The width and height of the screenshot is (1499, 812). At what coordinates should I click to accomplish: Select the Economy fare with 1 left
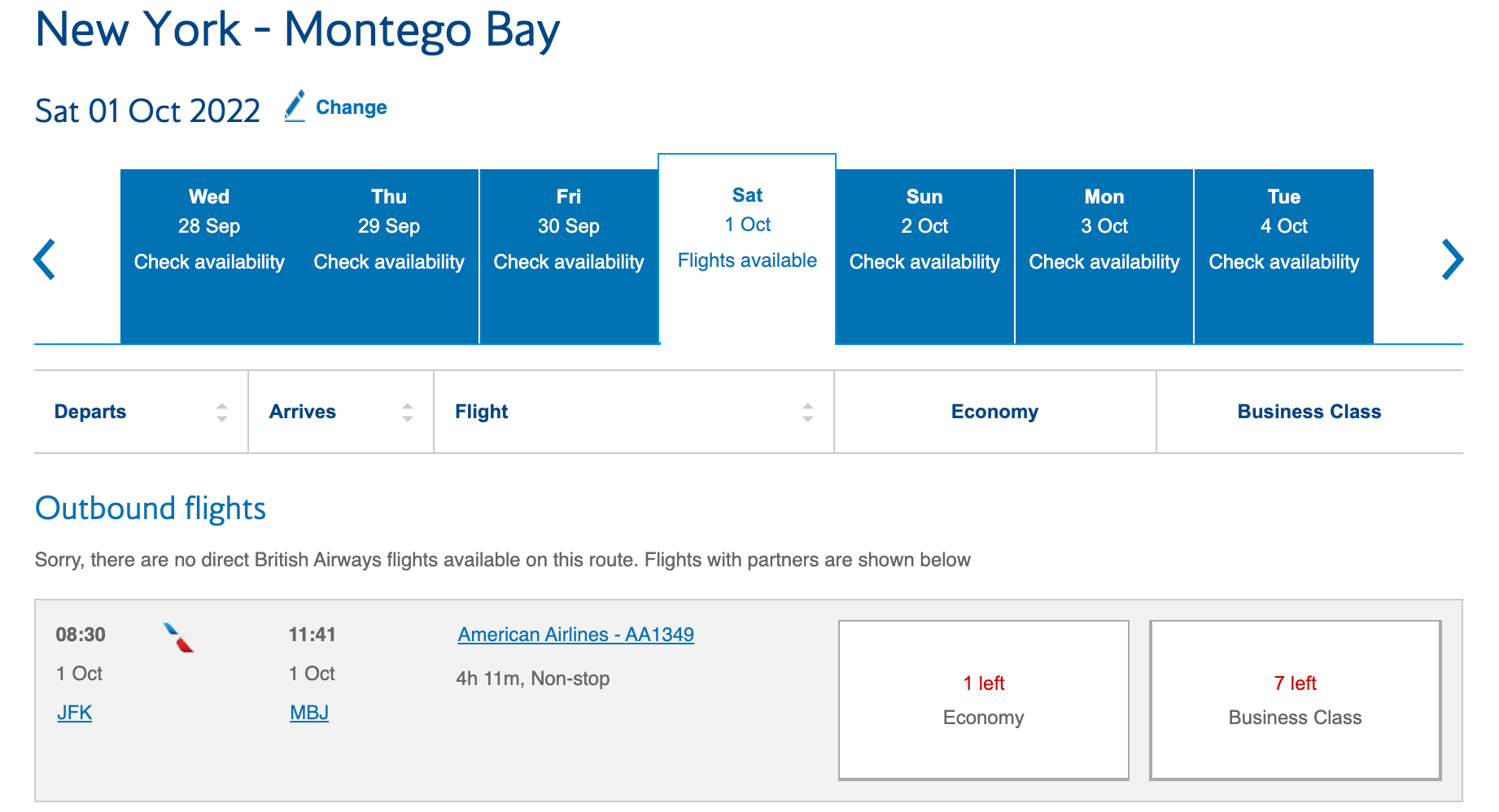click(x=983, y=700)
